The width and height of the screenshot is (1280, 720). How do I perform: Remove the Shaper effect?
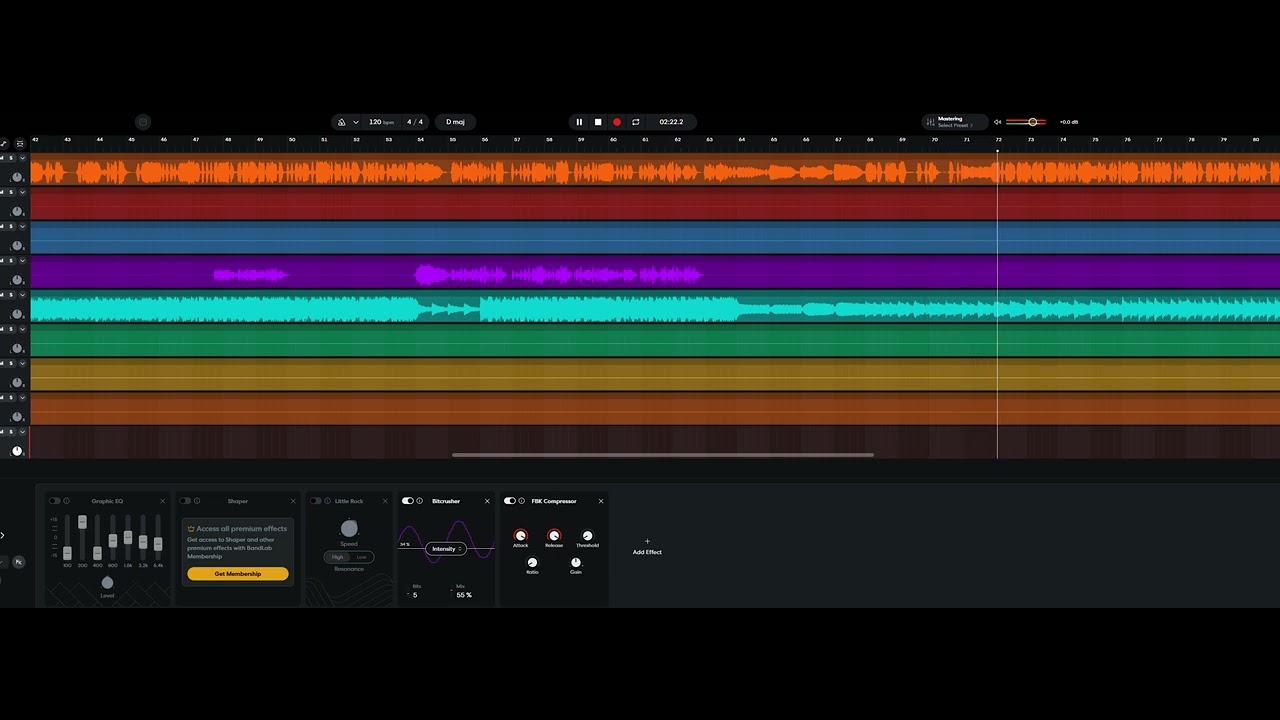293,501
